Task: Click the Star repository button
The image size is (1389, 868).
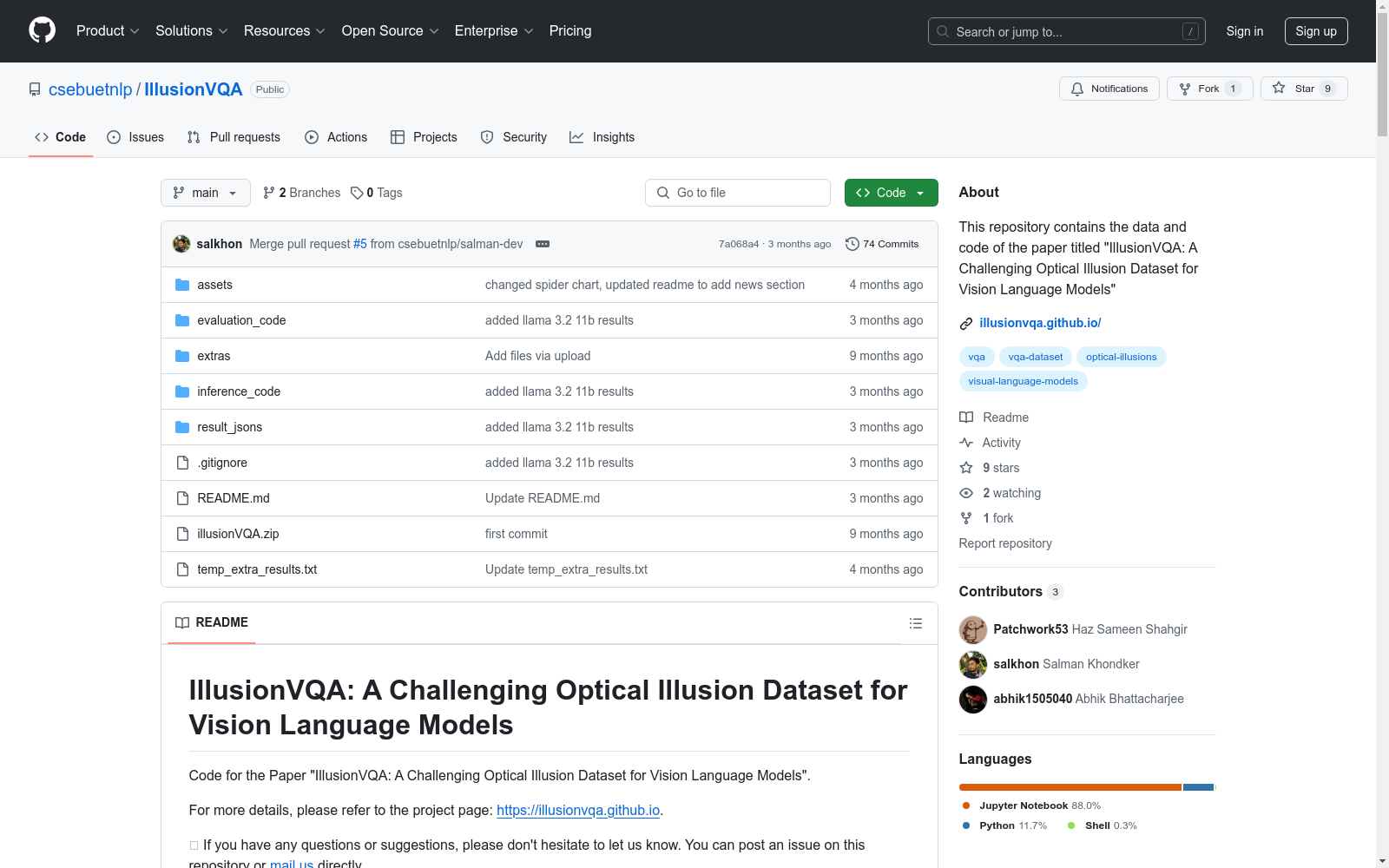Action: point(1304,89)
